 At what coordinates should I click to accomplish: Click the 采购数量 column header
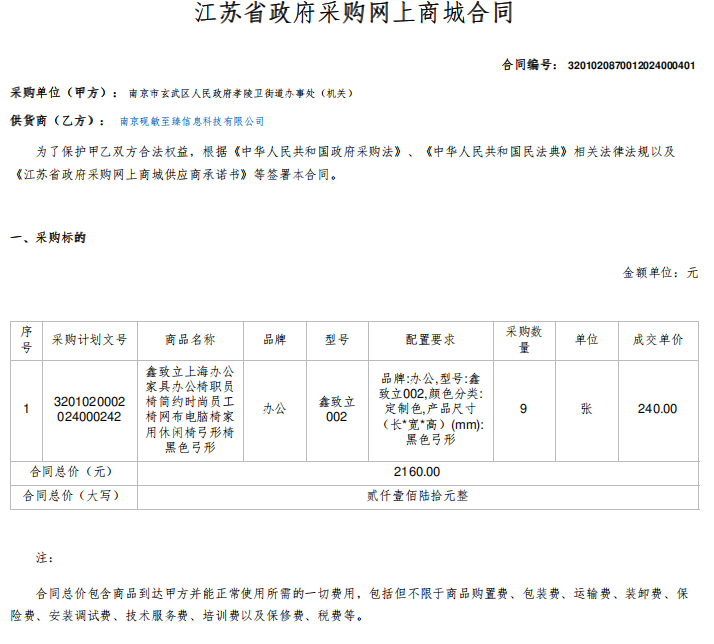coord(524,340)
